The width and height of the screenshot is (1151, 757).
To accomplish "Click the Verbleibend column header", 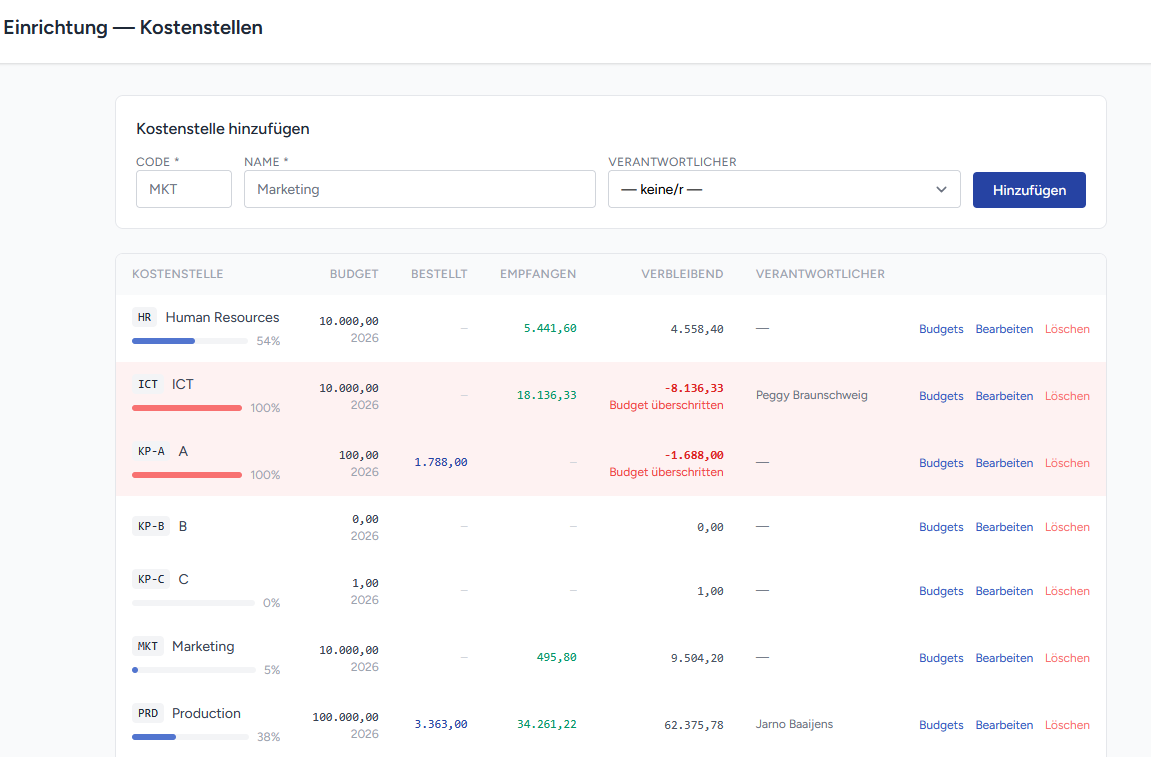I will click(682, 274).
